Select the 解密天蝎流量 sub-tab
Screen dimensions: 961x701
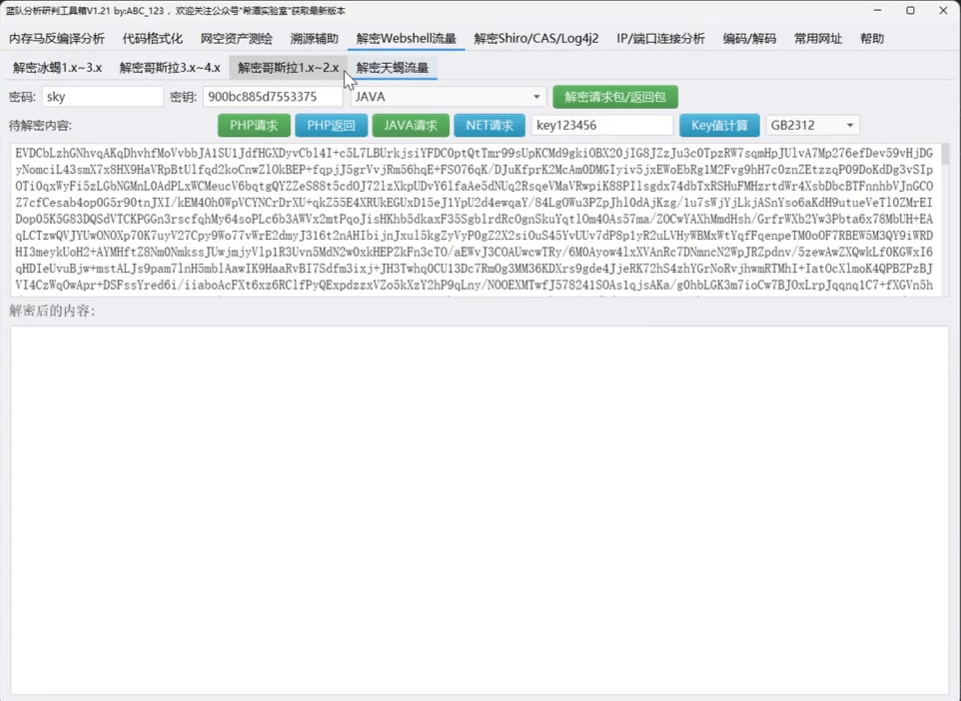392,67
